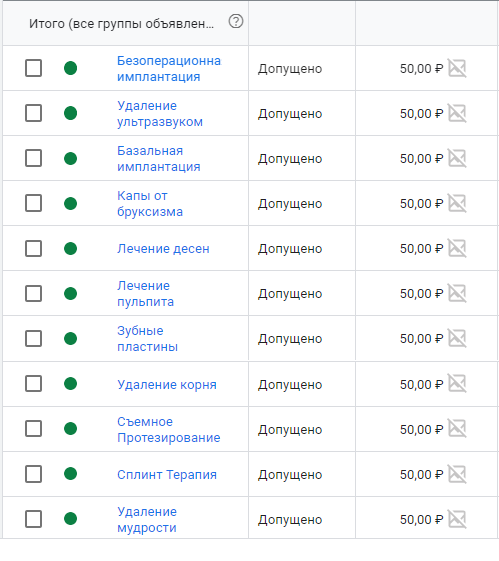Select the Лечение пульпита row checkbox
This screenshot has width=499, height=561.
tap(33, 293)
